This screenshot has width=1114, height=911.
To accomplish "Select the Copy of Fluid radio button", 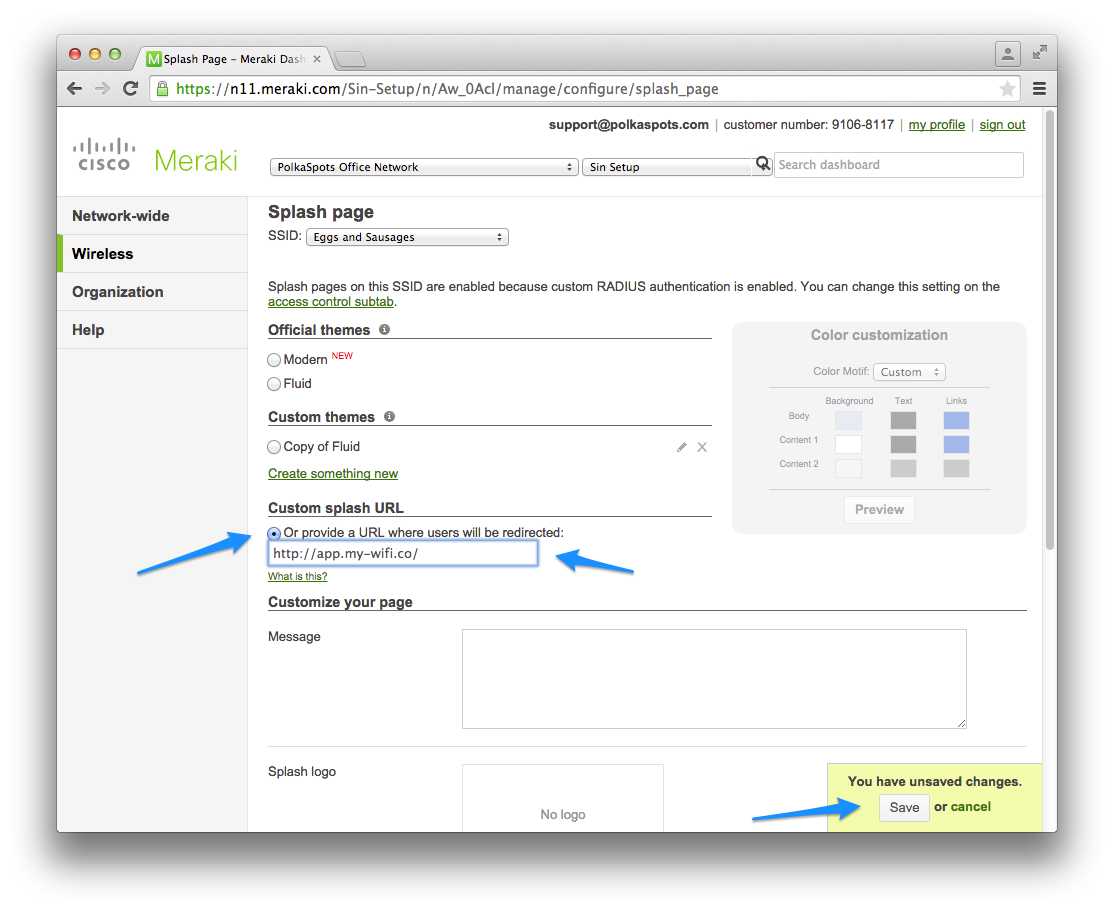I will [x=274, y=447].
